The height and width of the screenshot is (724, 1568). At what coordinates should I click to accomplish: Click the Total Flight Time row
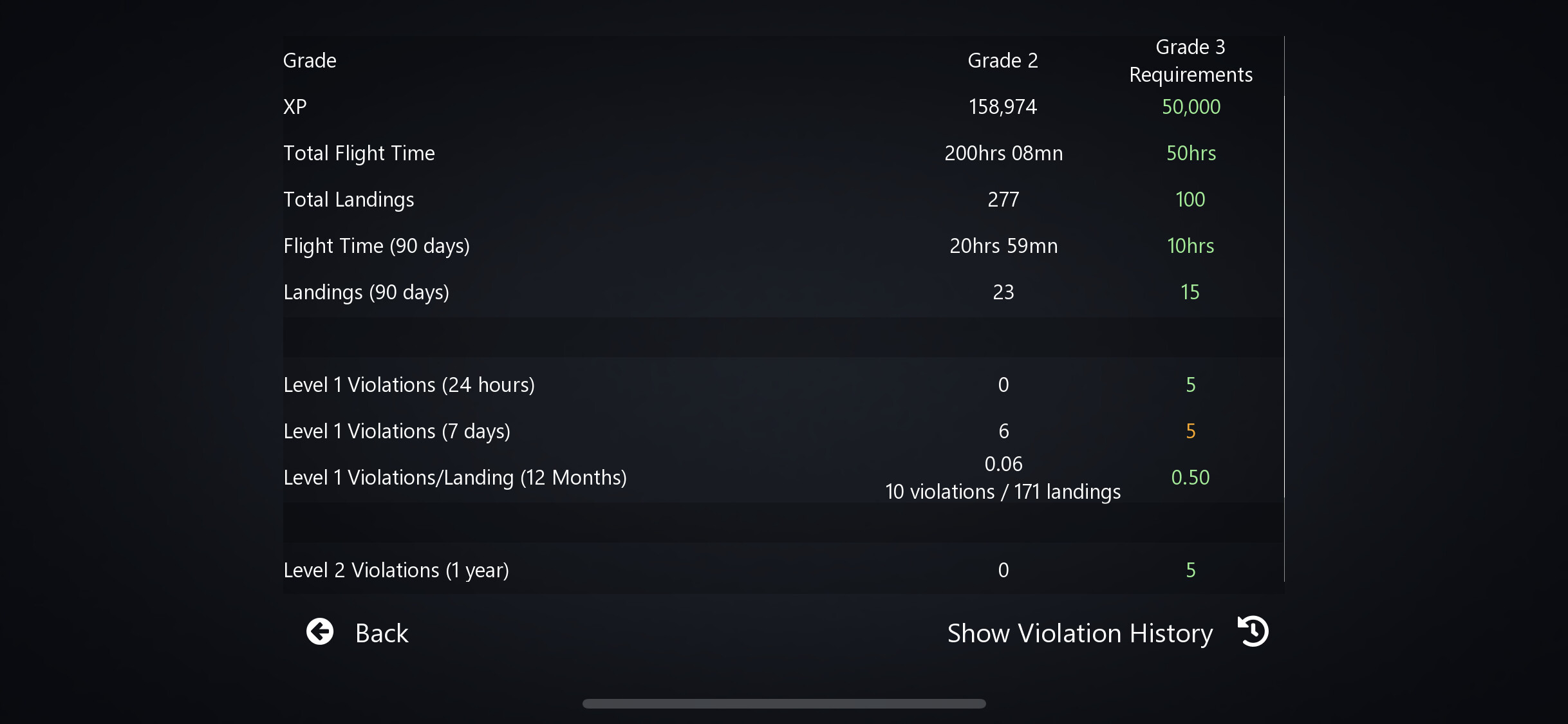point(359,153)
